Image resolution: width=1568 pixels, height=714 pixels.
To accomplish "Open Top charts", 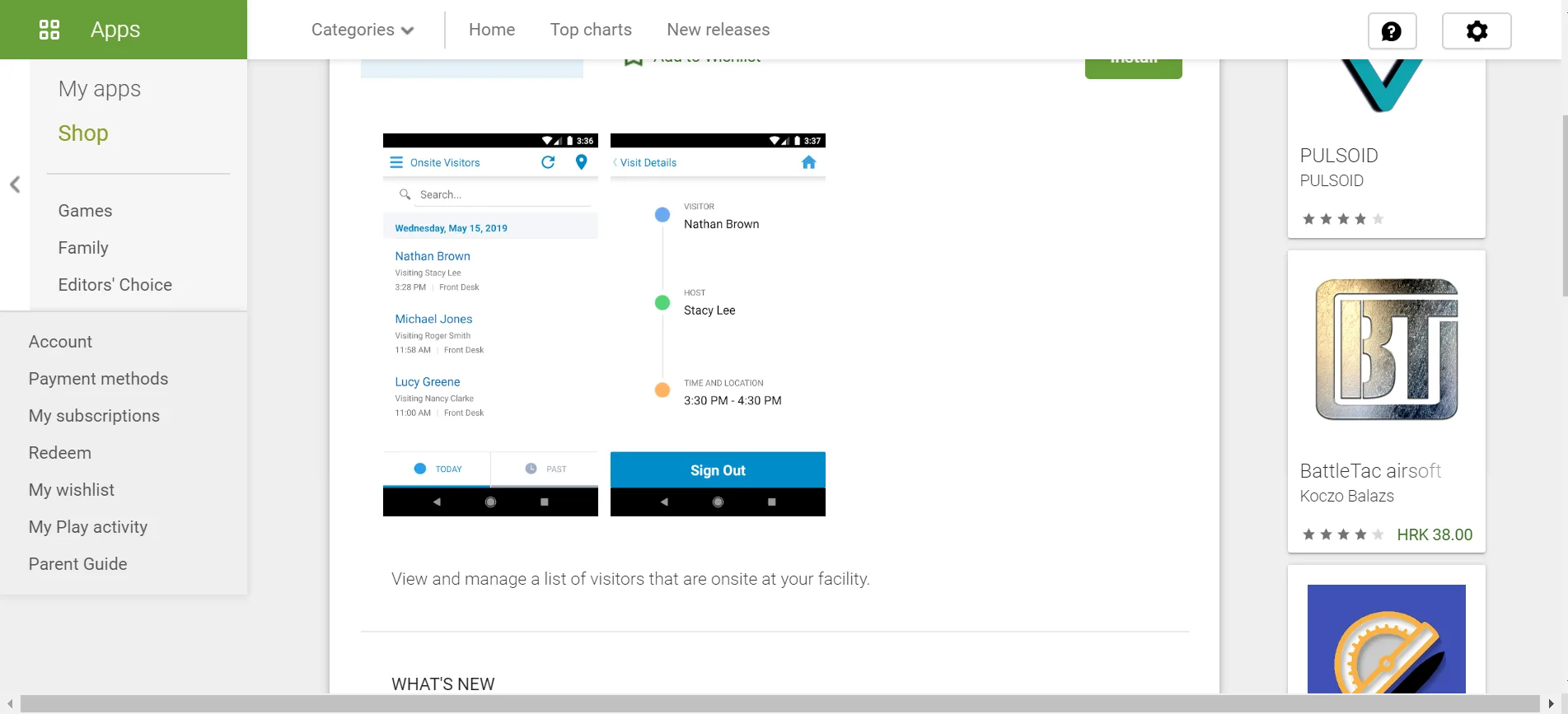I will (591, 30).
